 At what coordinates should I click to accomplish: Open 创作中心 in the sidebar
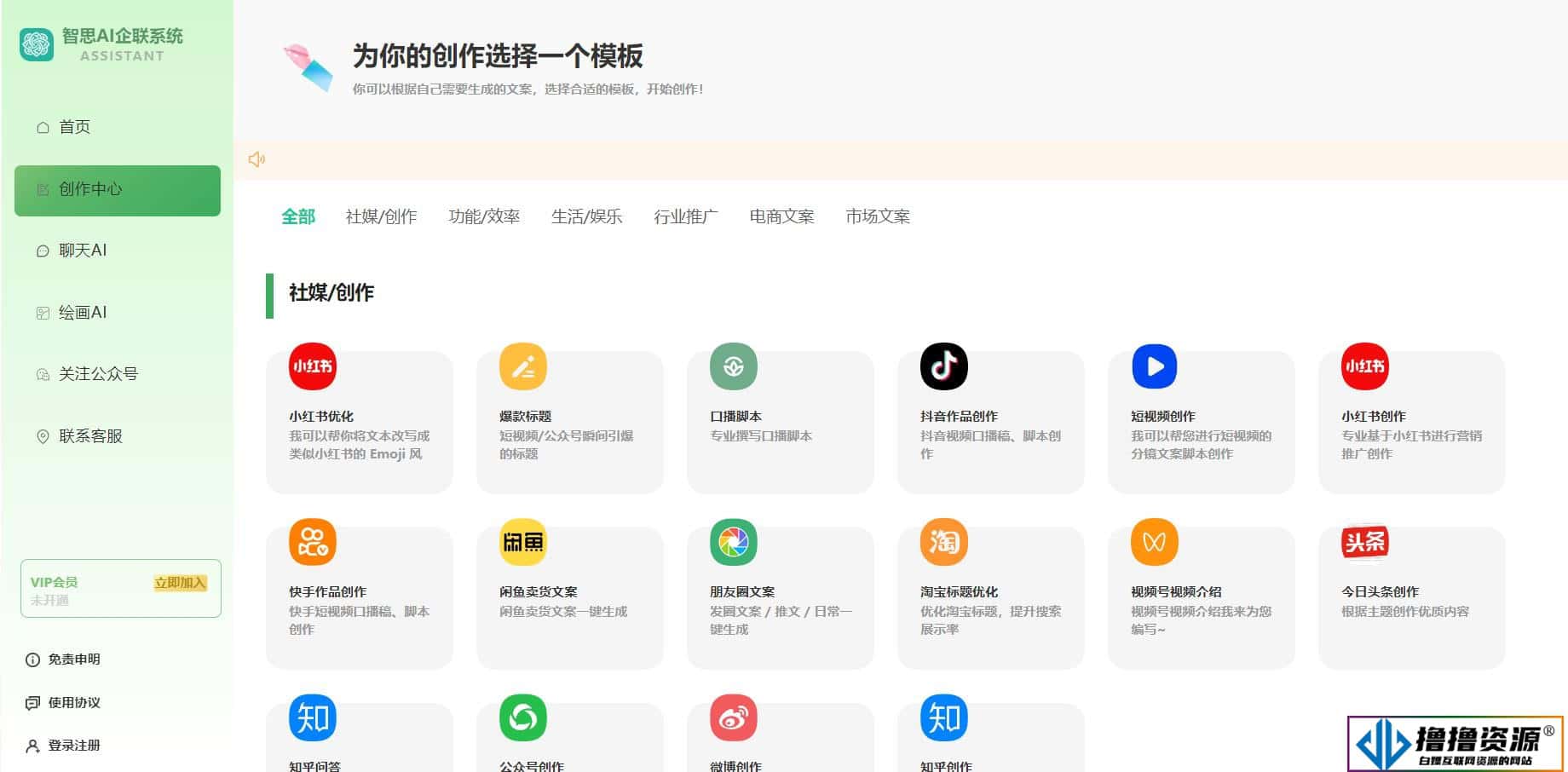coord(118,190)
